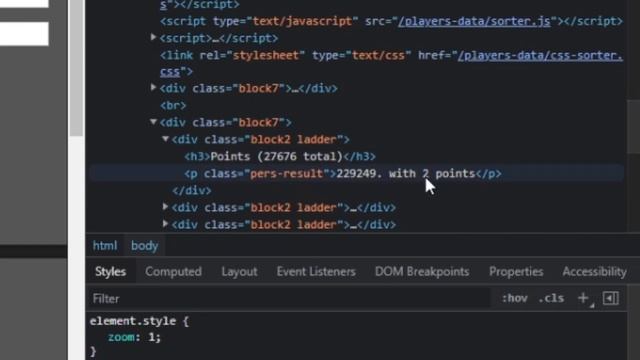Toggle the .cls element classes button
640x360 pixels.
pyautogui.click(x=551, y=298)
